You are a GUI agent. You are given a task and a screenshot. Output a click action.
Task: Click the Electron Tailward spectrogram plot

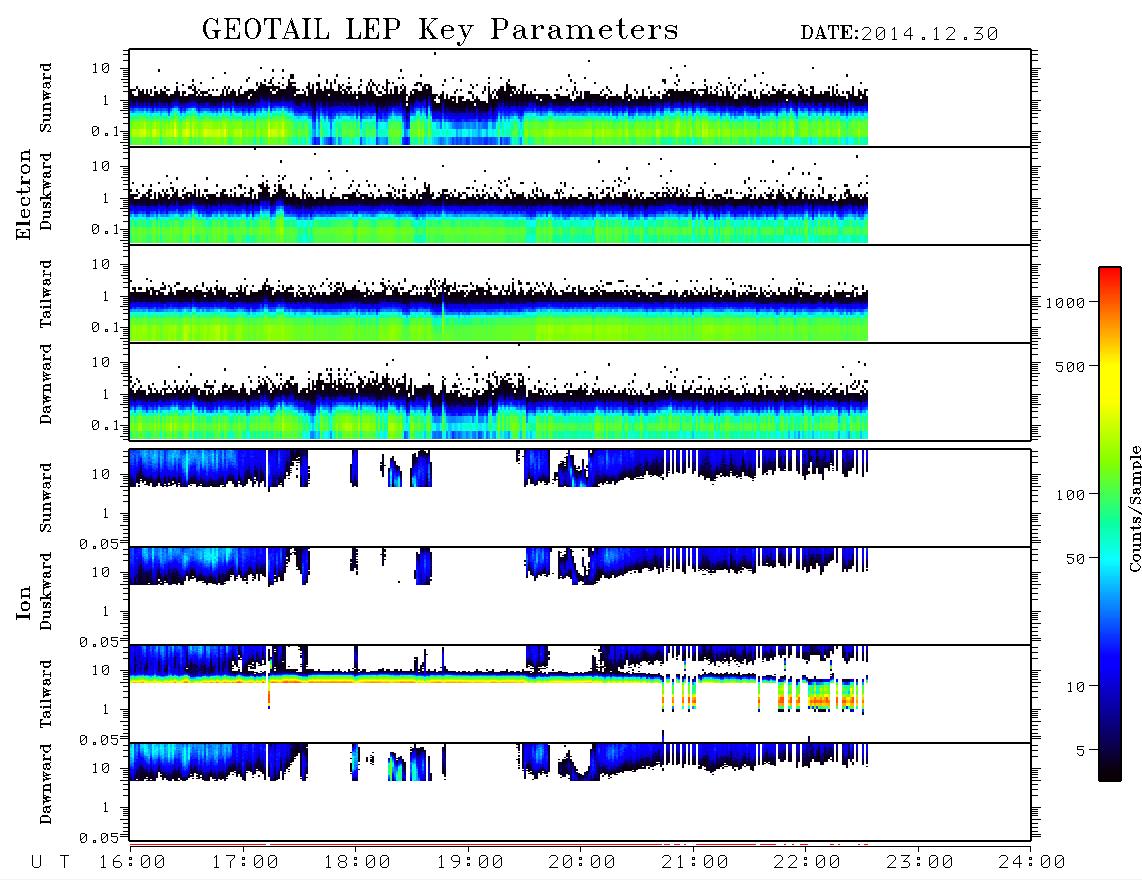click(580, 294)
